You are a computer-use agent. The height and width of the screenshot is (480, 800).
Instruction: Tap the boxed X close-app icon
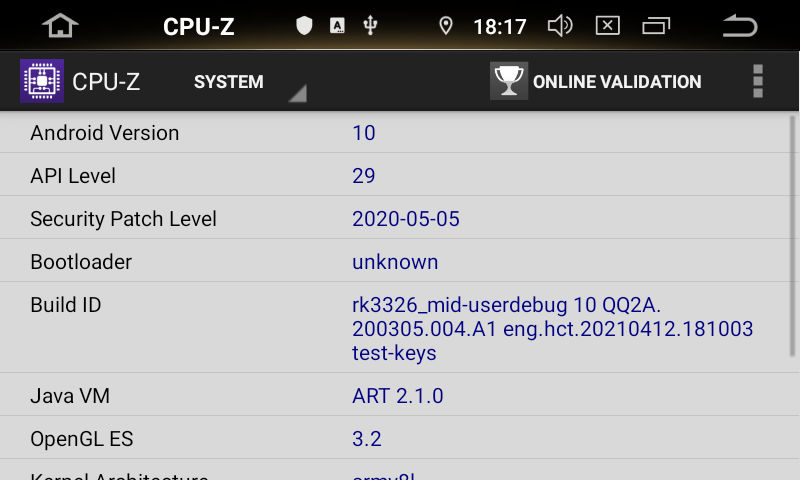pos(608,26)
